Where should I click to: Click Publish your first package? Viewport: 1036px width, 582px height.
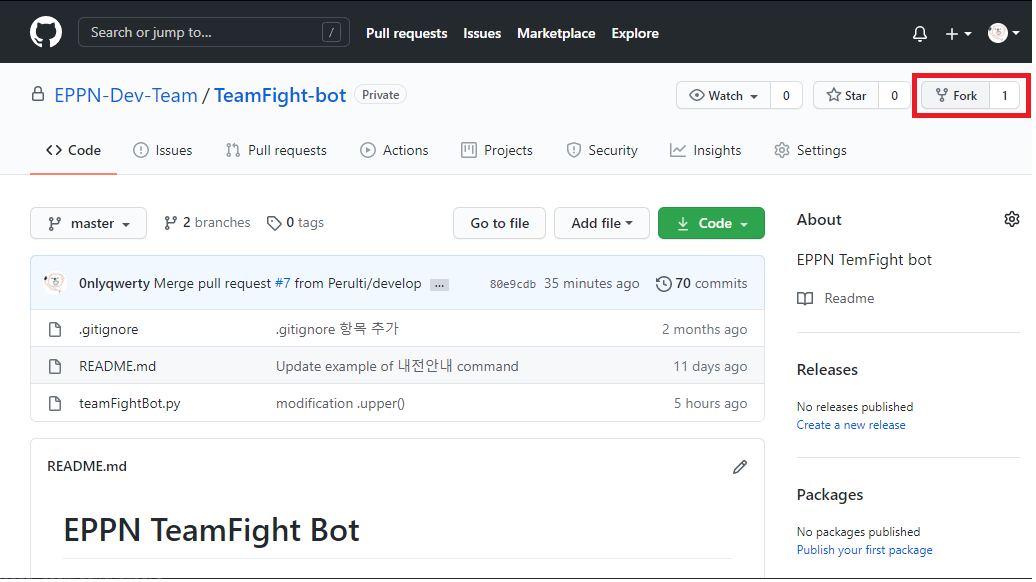click(864, 550)
